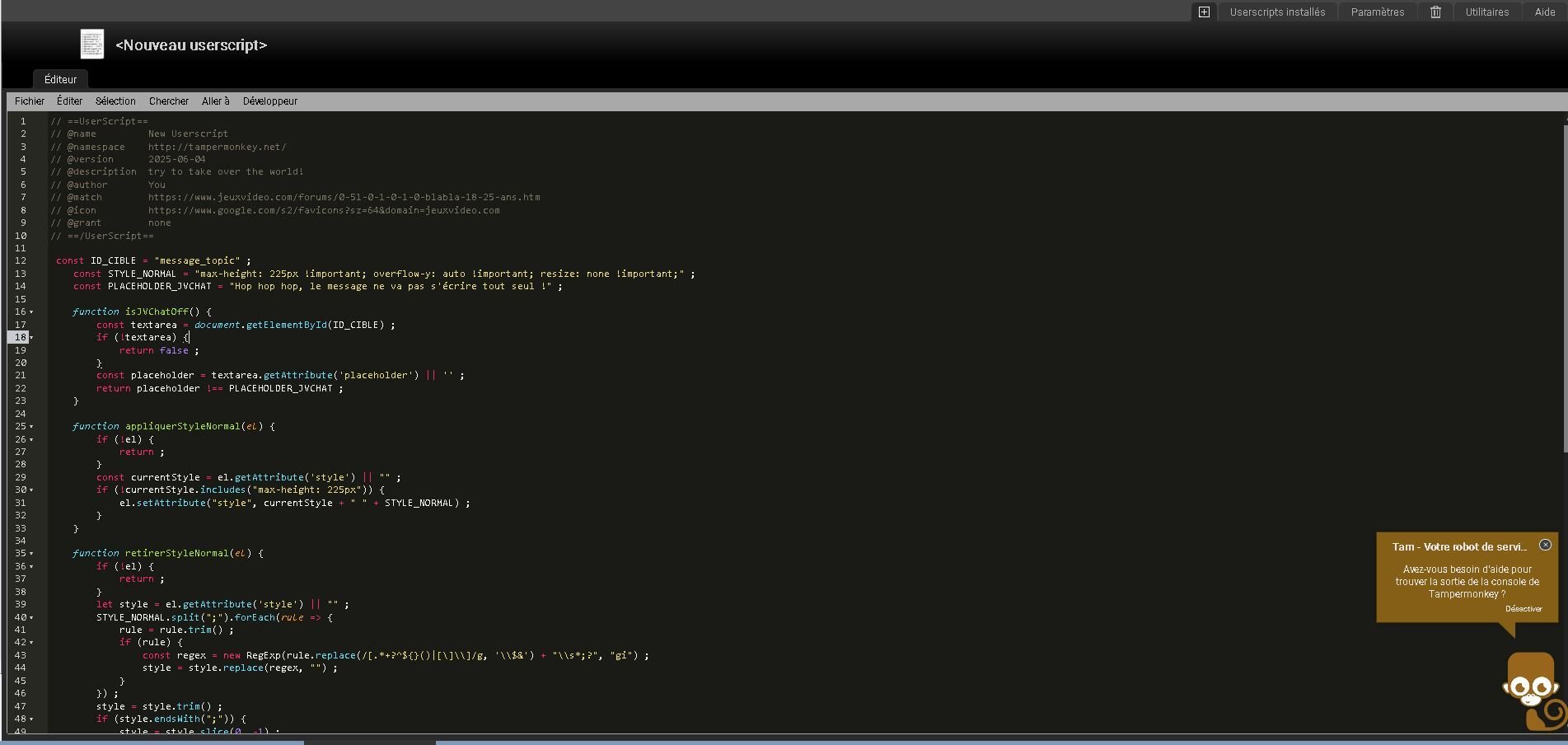Open the Fichier menu

(30, 101)
